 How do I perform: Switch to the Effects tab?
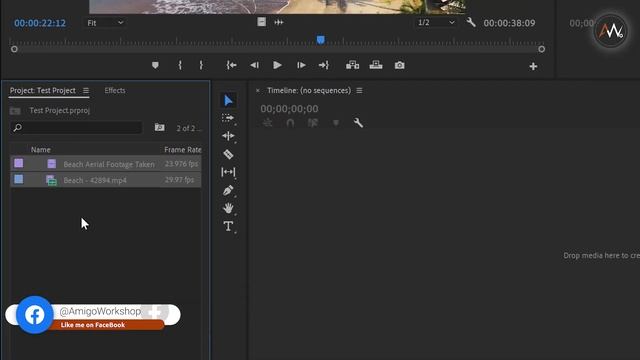(x=115, y=91)
